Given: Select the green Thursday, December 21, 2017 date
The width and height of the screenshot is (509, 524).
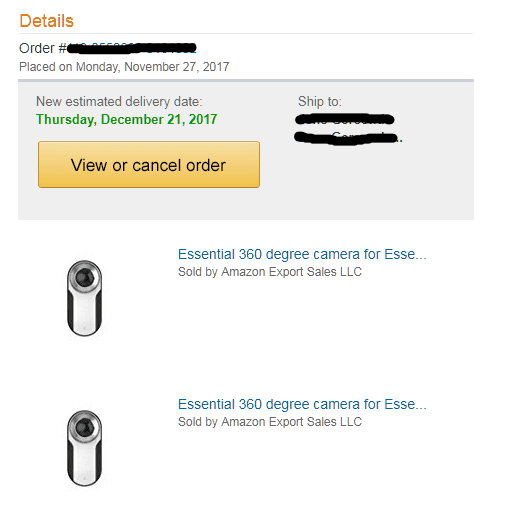Looking at the screenshot, I should [127, 119].
